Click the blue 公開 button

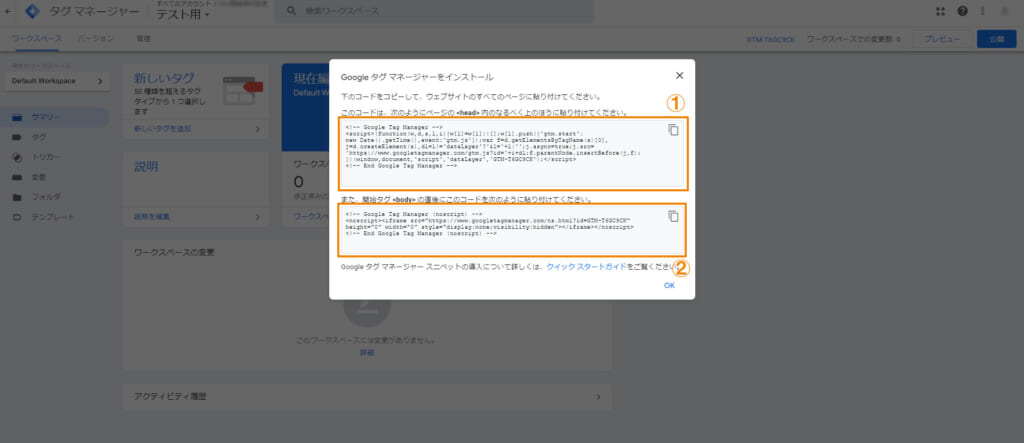[x=997, y=39]
